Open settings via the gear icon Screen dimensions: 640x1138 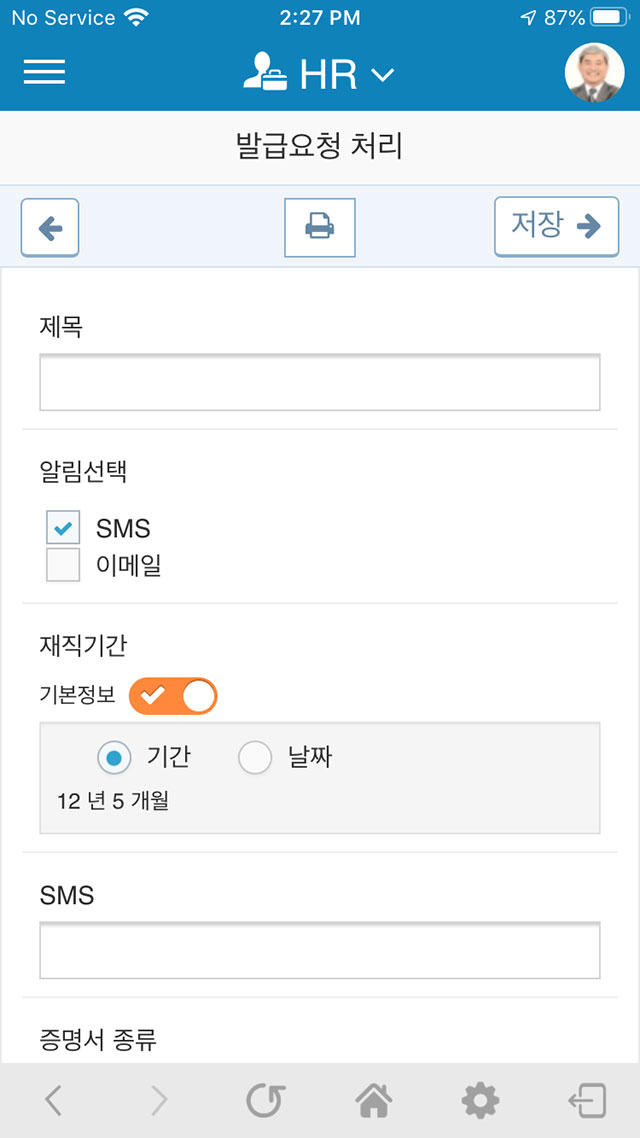point(480,1101)
